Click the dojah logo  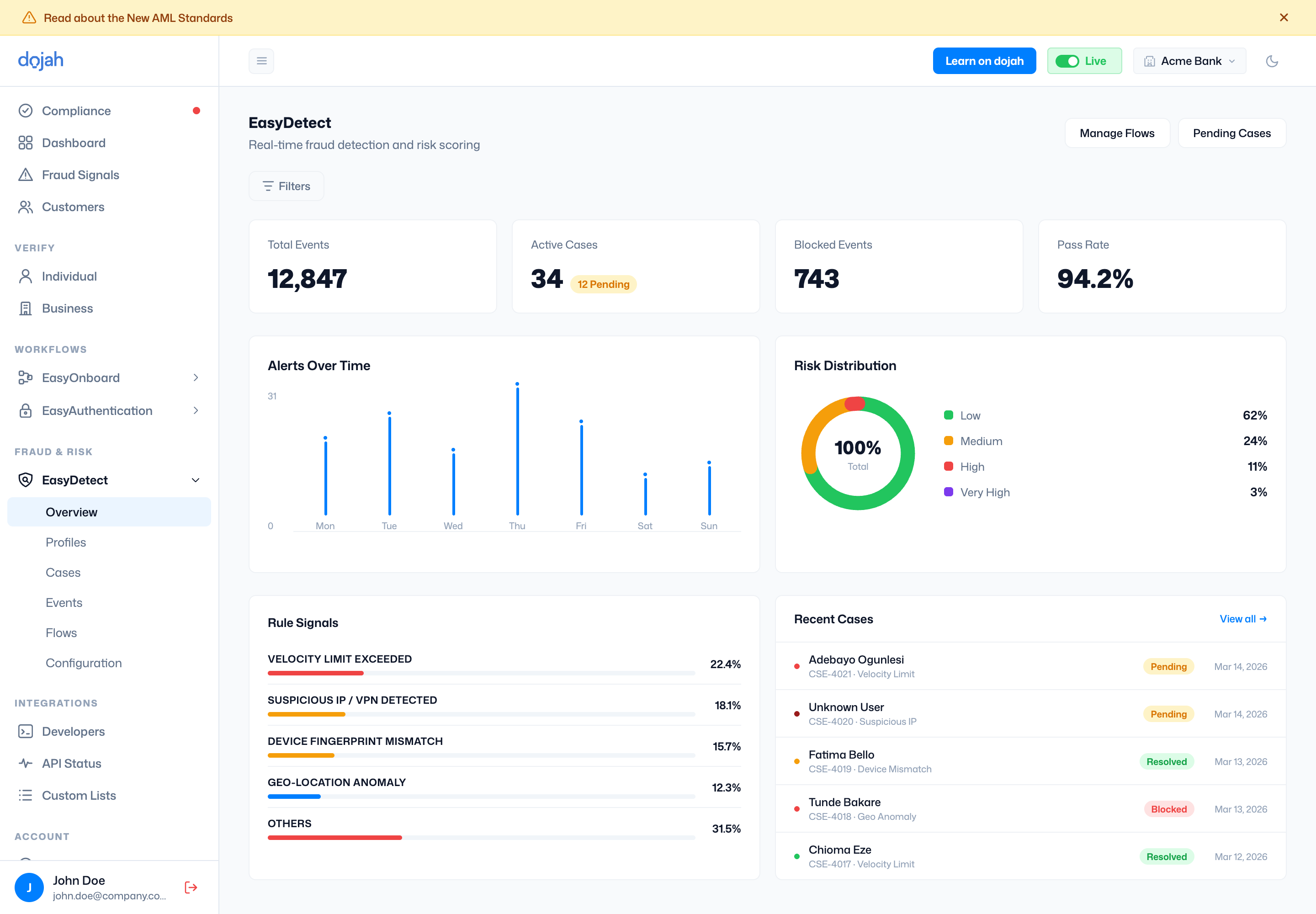coord(41,60)
